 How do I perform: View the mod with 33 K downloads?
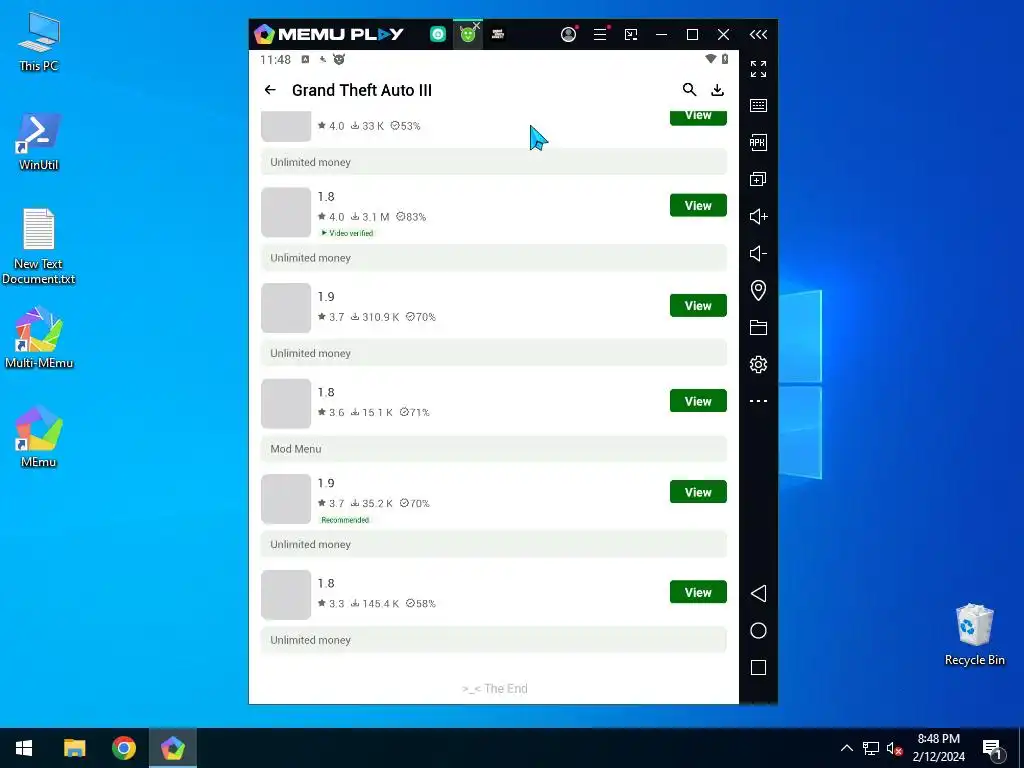698,117
